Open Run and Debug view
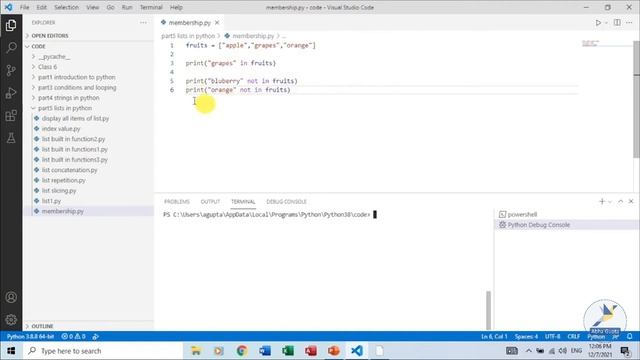Screen dimensions: 640x360 11,93
